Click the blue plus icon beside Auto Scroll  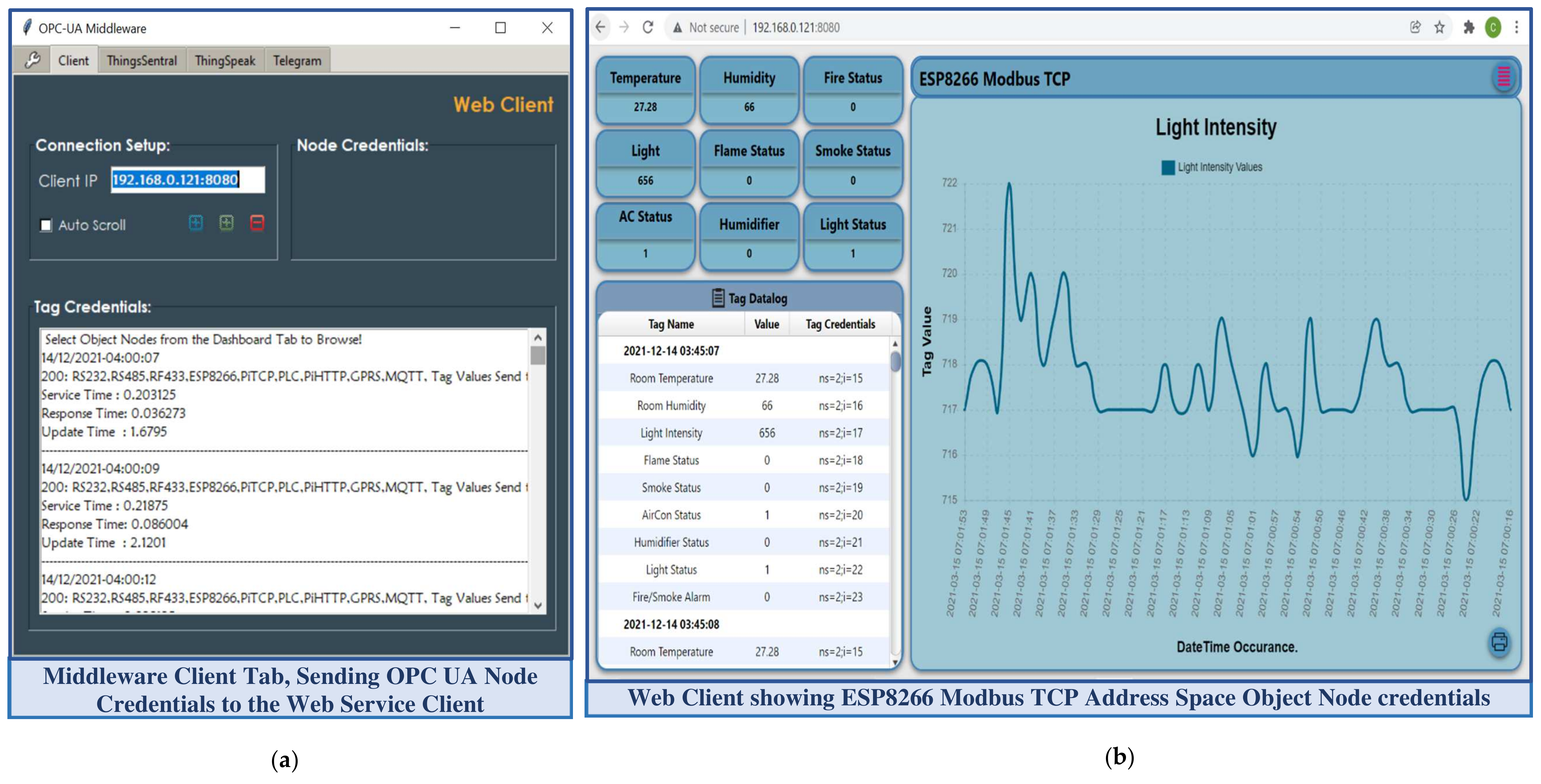[x=196, y=223]
